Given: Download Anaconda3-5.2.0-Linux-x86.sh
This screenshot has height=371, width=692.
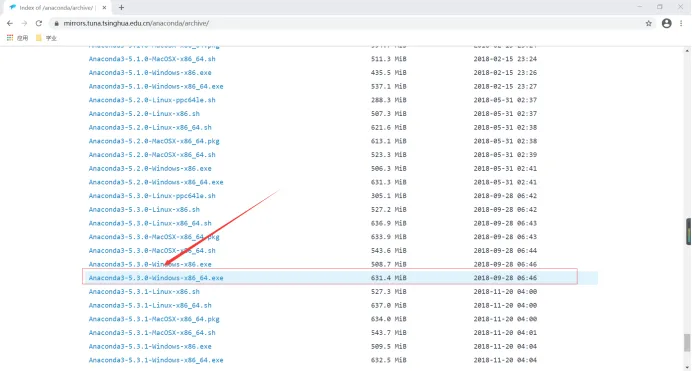Looking at the screenshot, I should point(144,113).
